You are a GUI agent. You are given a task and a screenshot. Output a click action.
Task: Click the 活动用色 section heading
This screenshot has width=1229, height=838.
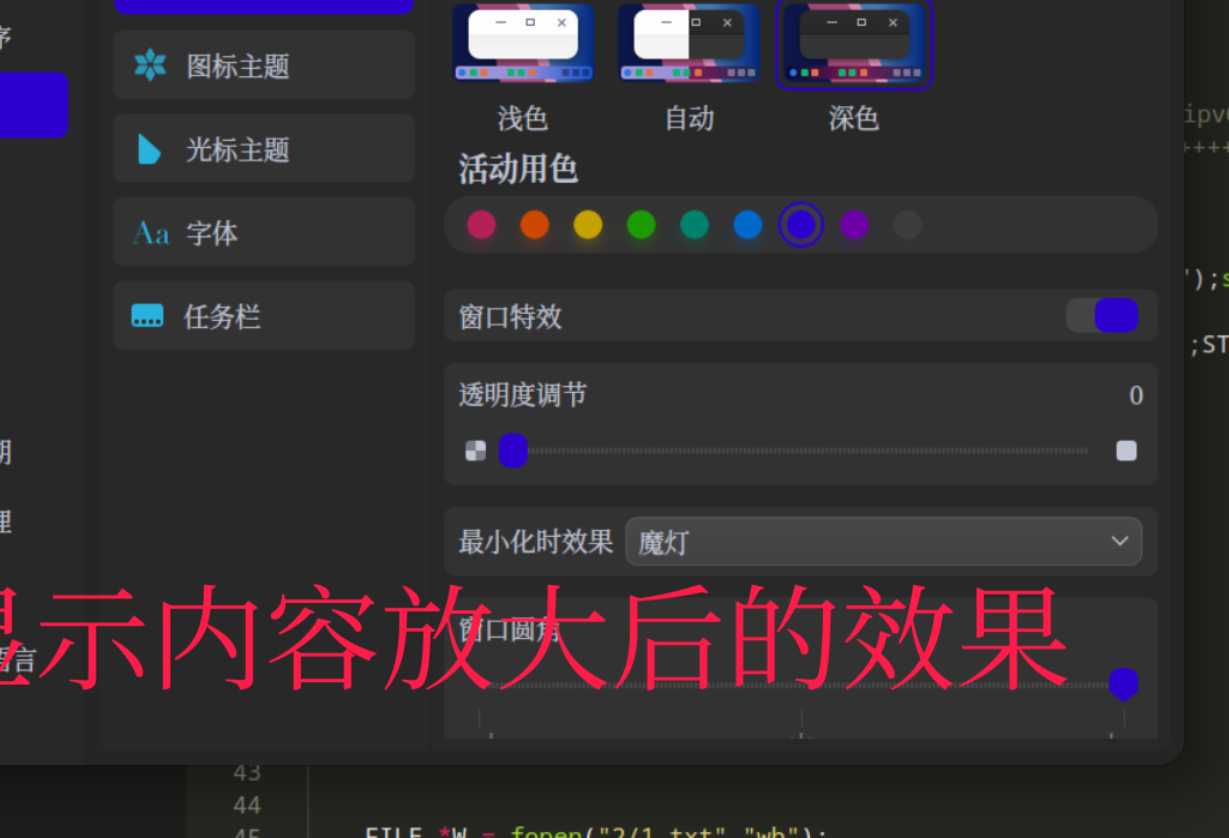[517, 170]
